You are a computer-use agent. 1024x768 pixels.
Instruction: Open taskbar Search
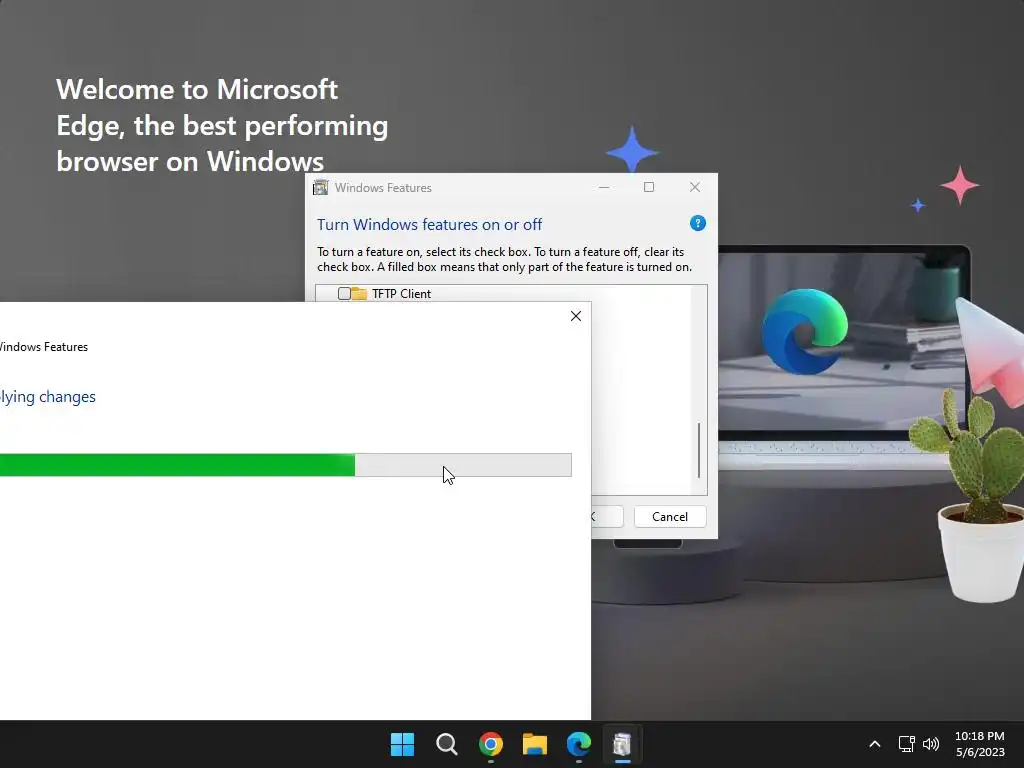tap(447, 744)
